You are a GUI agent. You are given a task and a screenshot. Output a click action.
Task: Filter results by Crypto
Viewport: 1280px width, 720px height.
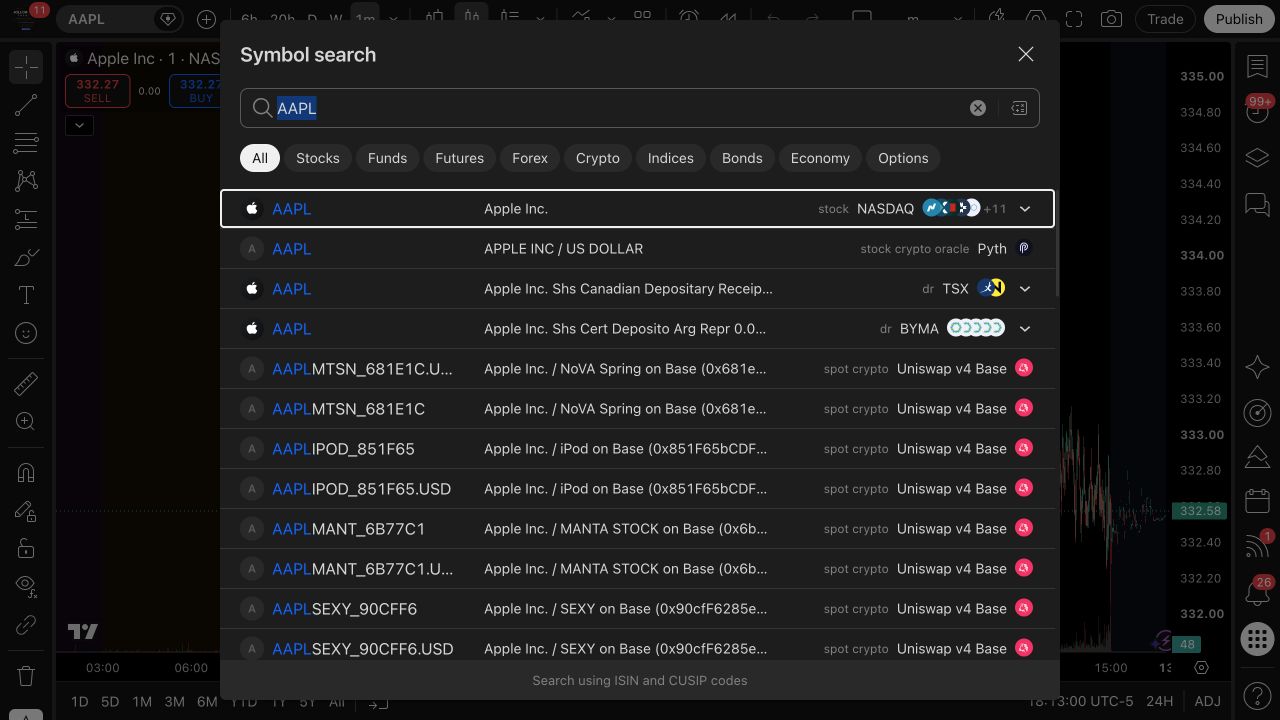click(x=598, y=158)
